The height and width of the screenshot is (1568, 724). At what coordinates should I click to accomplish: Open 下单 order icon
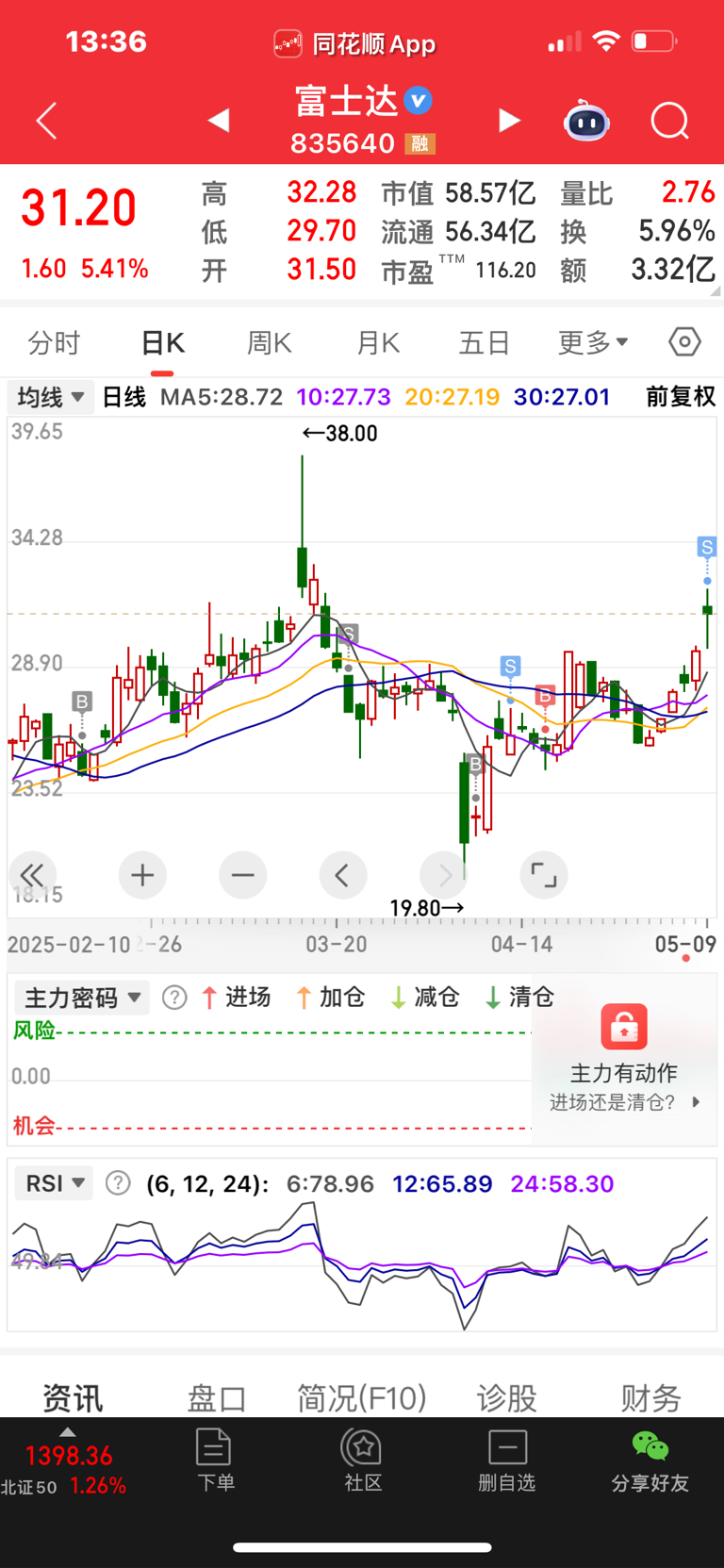coord(215,1461)
